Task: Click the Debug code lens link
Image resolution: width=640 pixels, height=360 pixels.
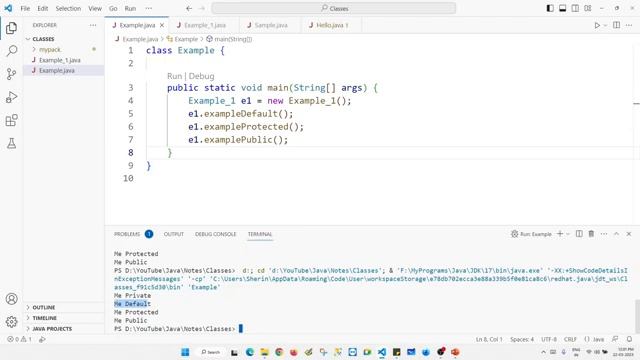Action: [201, 76]
